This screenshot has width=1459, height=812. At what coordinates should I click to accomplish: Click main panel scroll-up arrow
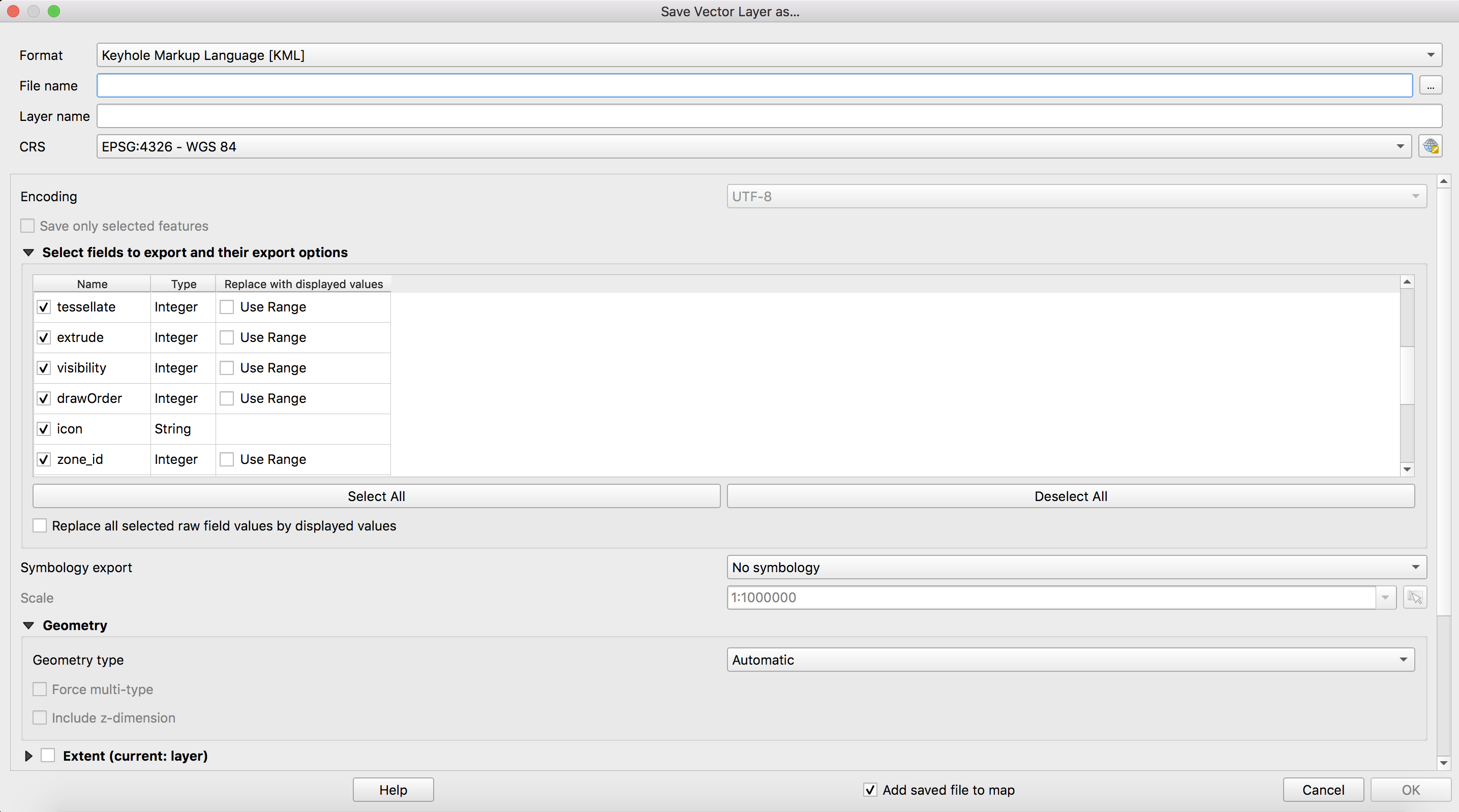pos(1443,181)
